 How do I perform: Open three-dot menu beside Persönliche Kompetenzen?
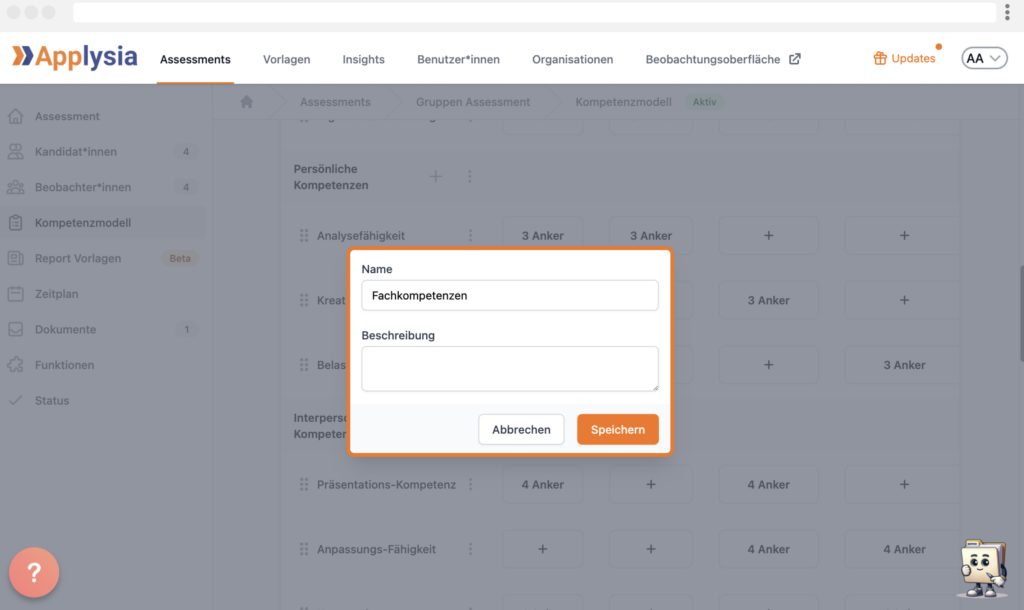pyautogui.click(x=470, y=177)
